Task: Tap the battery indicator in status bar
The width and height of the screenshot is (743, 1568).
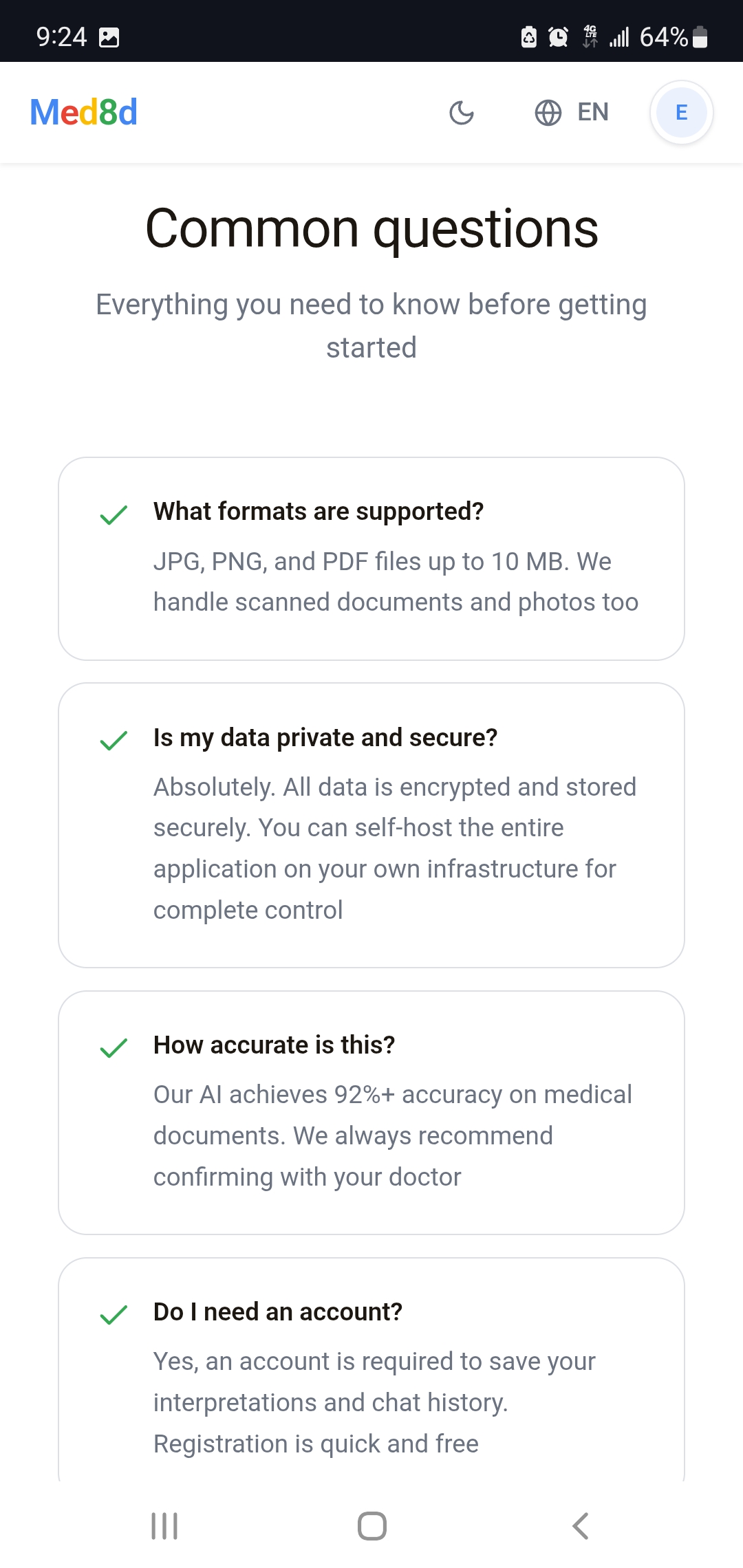Action: pos(700,37)
